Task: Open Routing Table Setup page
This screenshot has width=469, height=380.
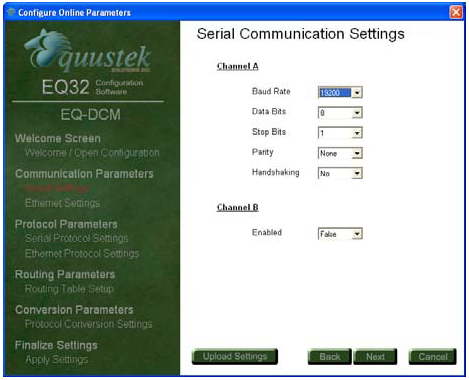Action: click(x=69, y=289)
